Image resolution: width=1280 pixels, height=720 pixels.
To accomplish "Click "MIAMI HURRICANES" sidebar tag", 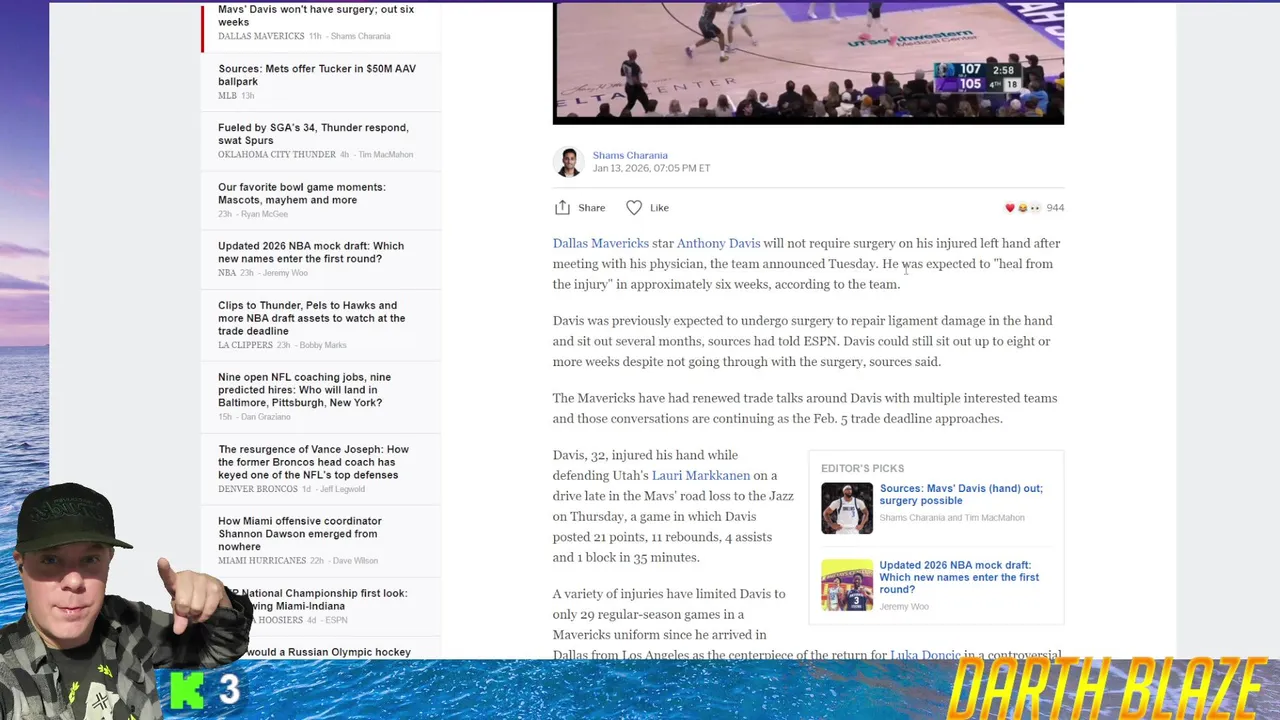I will pyautogui.click(x=262, y=561).
